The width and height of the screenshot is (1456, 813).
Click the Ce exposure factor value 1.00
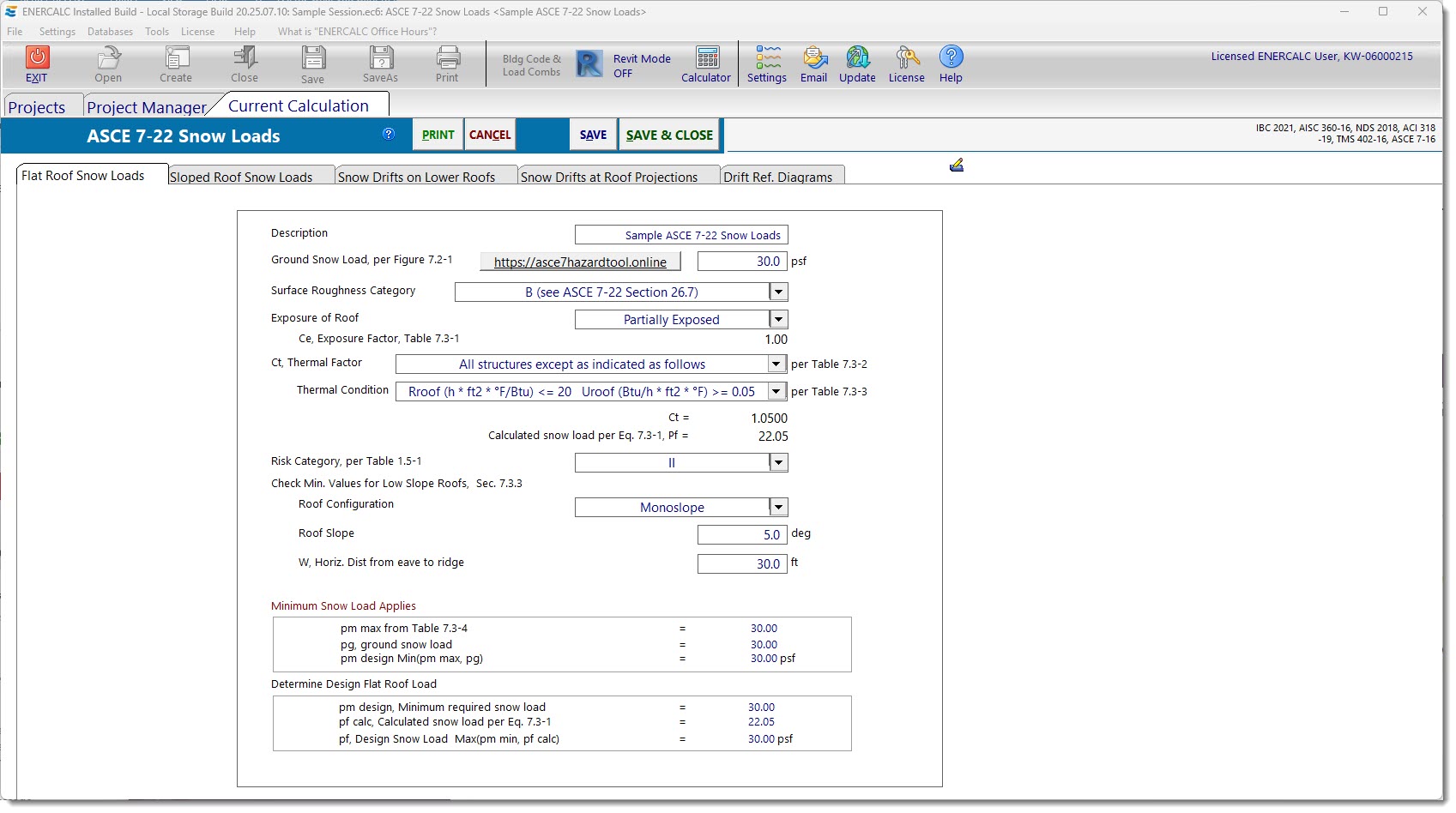pos(776,340)
